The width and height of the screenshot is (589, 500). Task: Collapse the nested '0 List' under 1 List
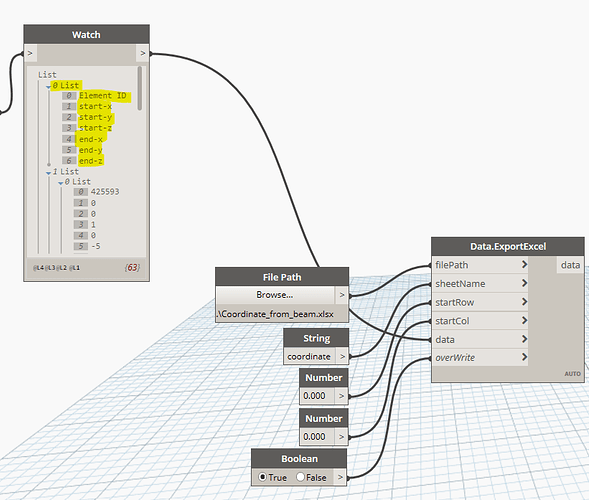point(60,183)
